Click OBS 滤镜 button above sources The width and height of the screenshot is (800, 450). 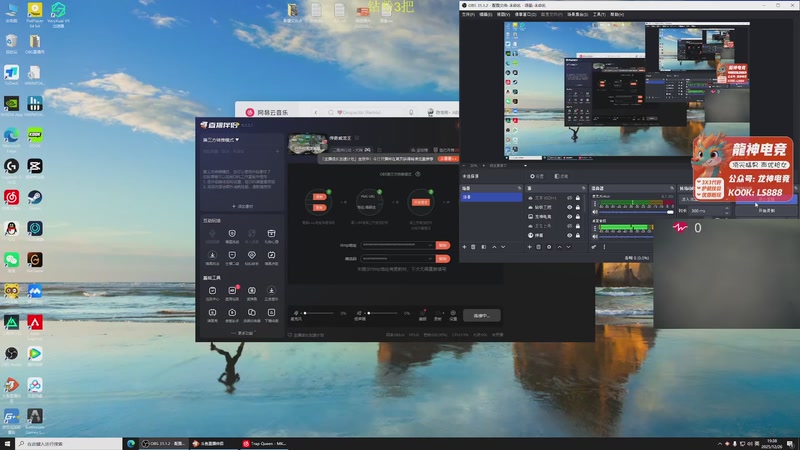click(x=561, y=176)
